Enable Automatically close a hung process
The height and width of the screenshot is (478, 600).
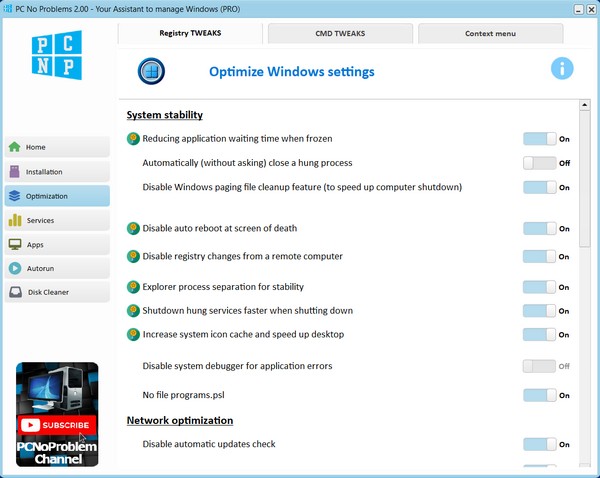point(540,163)
